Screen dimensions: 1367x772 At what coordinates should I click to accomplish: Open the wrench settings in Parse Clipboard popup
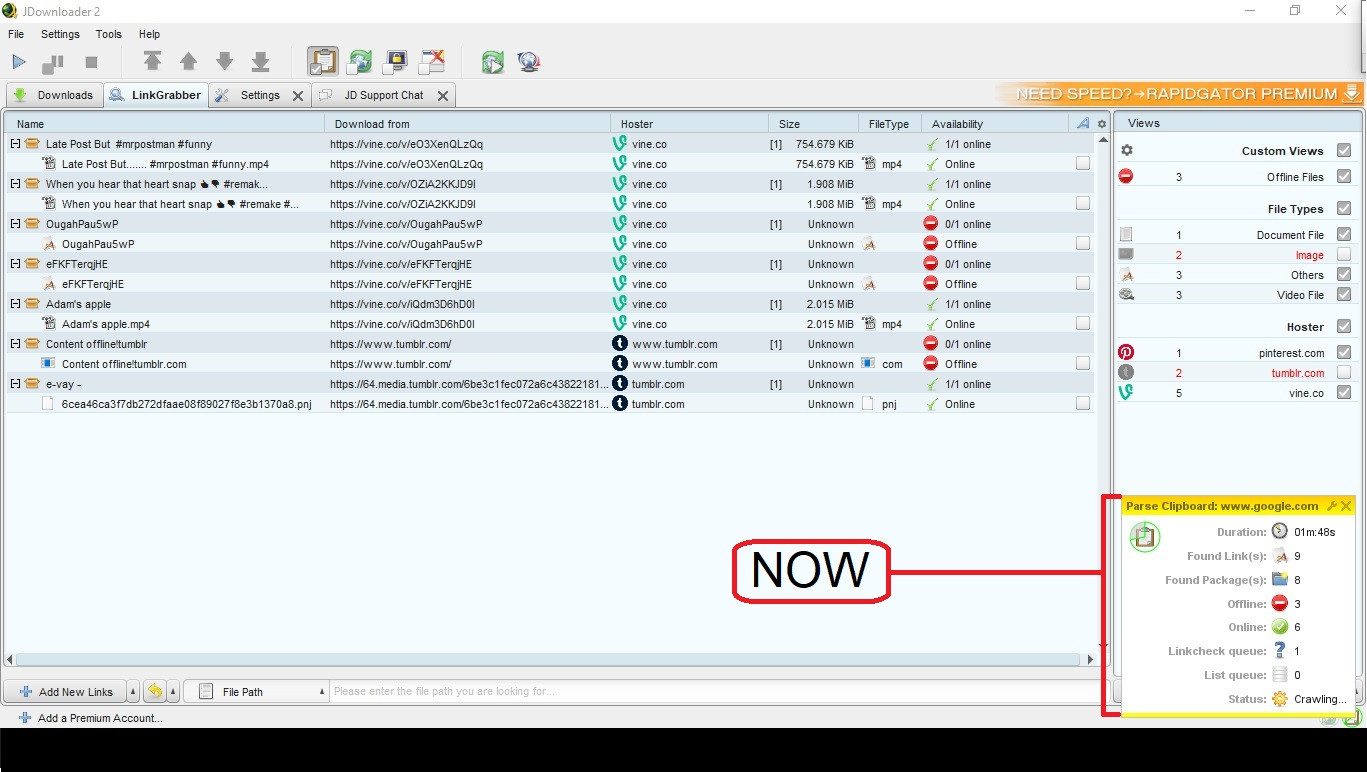(x=1332, y=506)
